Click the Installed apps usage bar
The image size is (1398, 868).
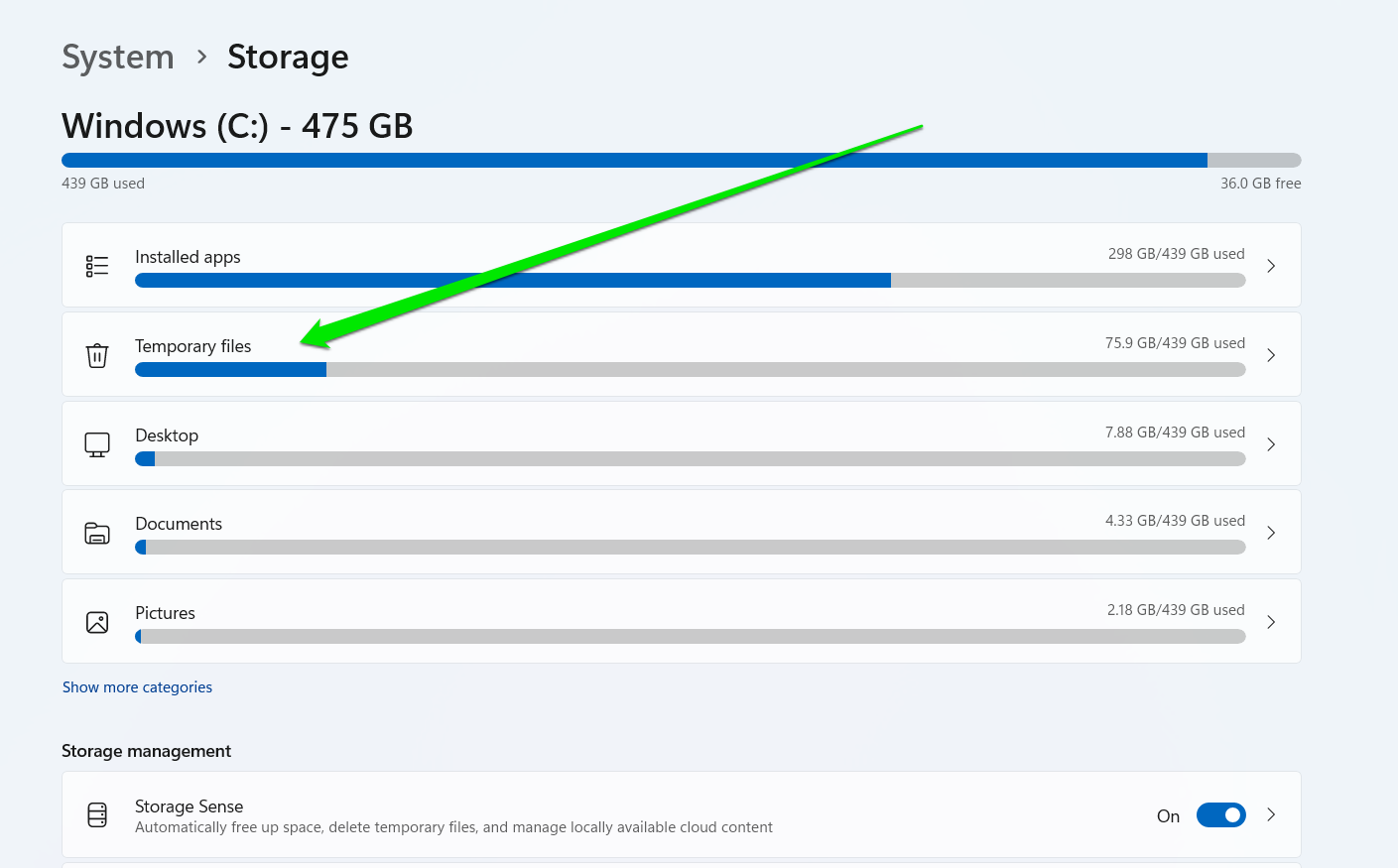[690, 281]
